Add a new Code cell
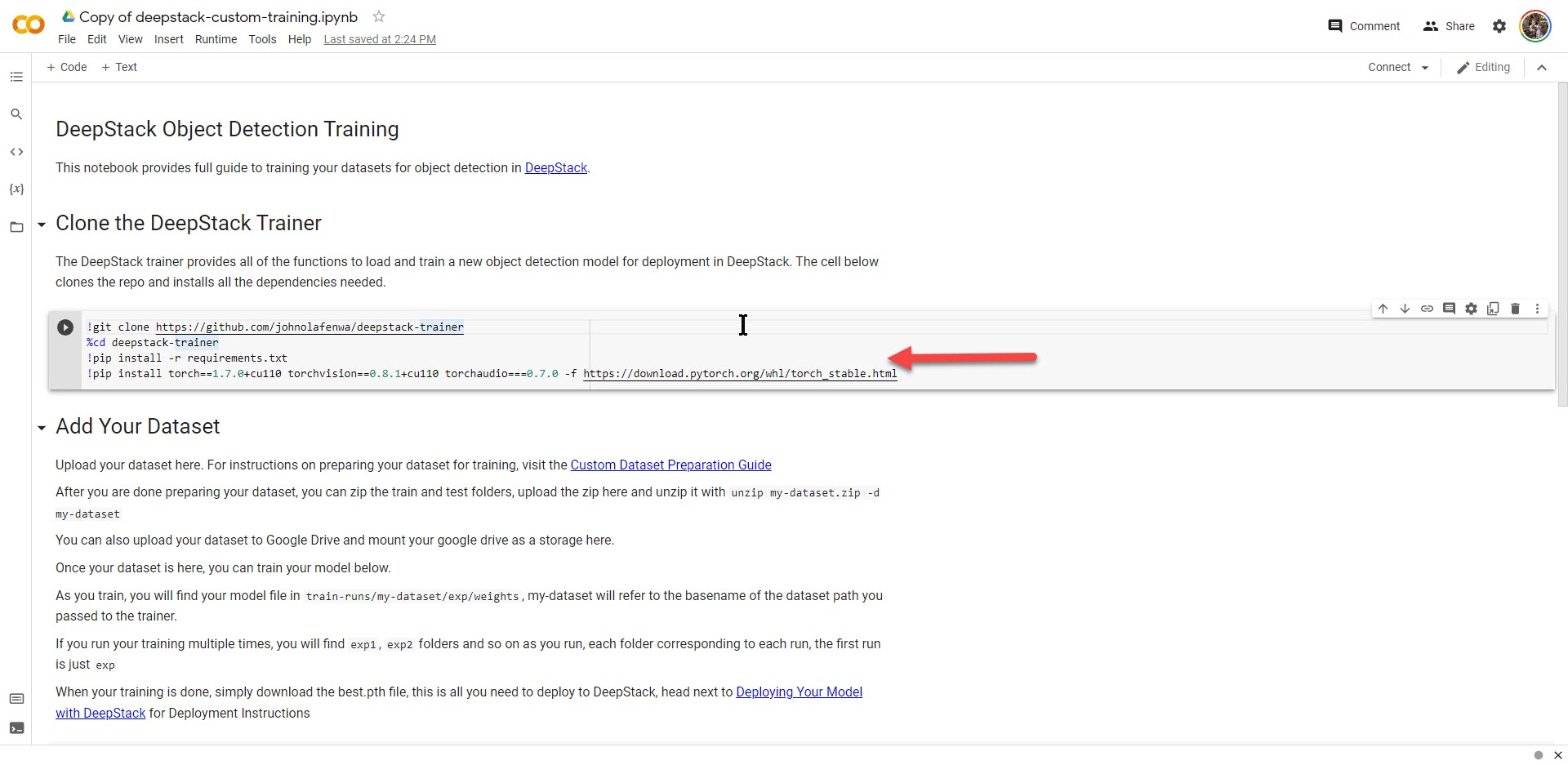This screenshot has height=765, width=1568. (67, 67)
